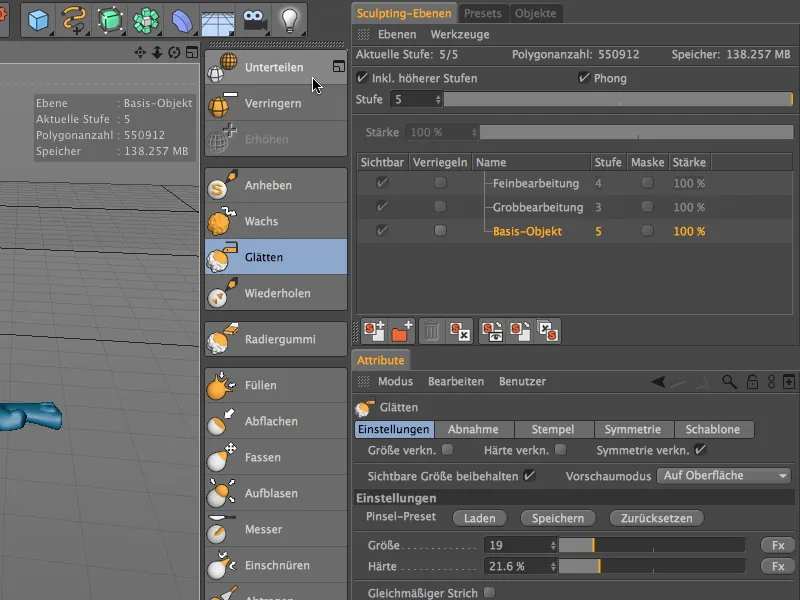
Task: Click the Stufe value stepper arrows
Action: click(x=438, y=99)
